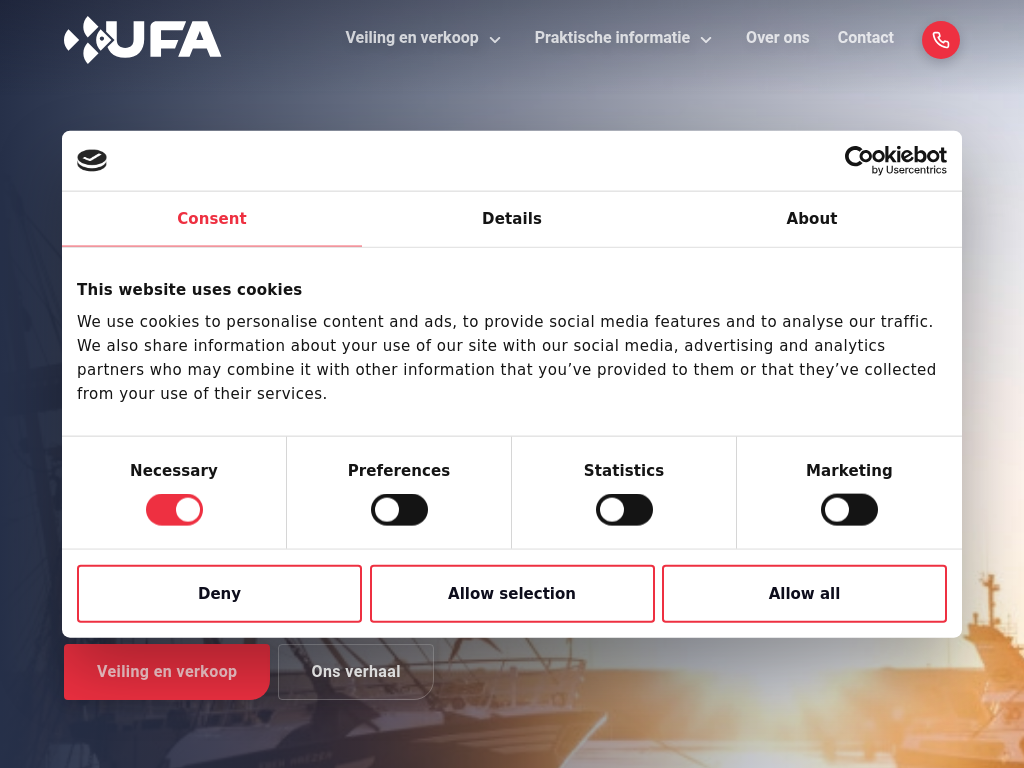Click the Allow selection button
Image resolution: width=1024 pixels, height=768 pixels.
512,594
